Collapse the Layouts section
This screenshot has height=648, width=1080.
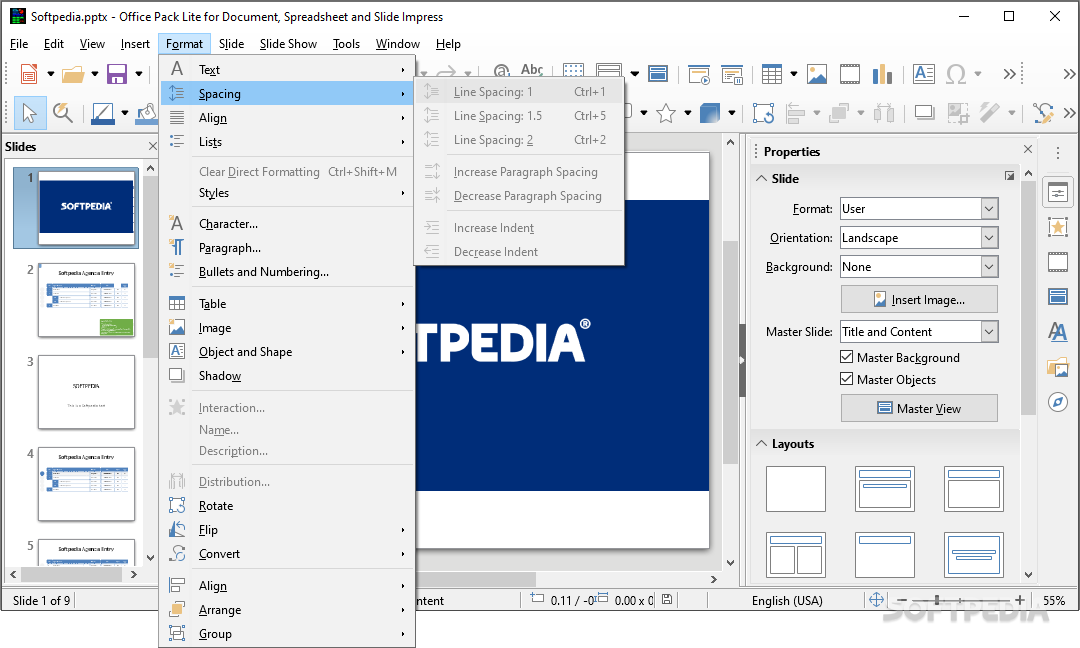point(761,443)
